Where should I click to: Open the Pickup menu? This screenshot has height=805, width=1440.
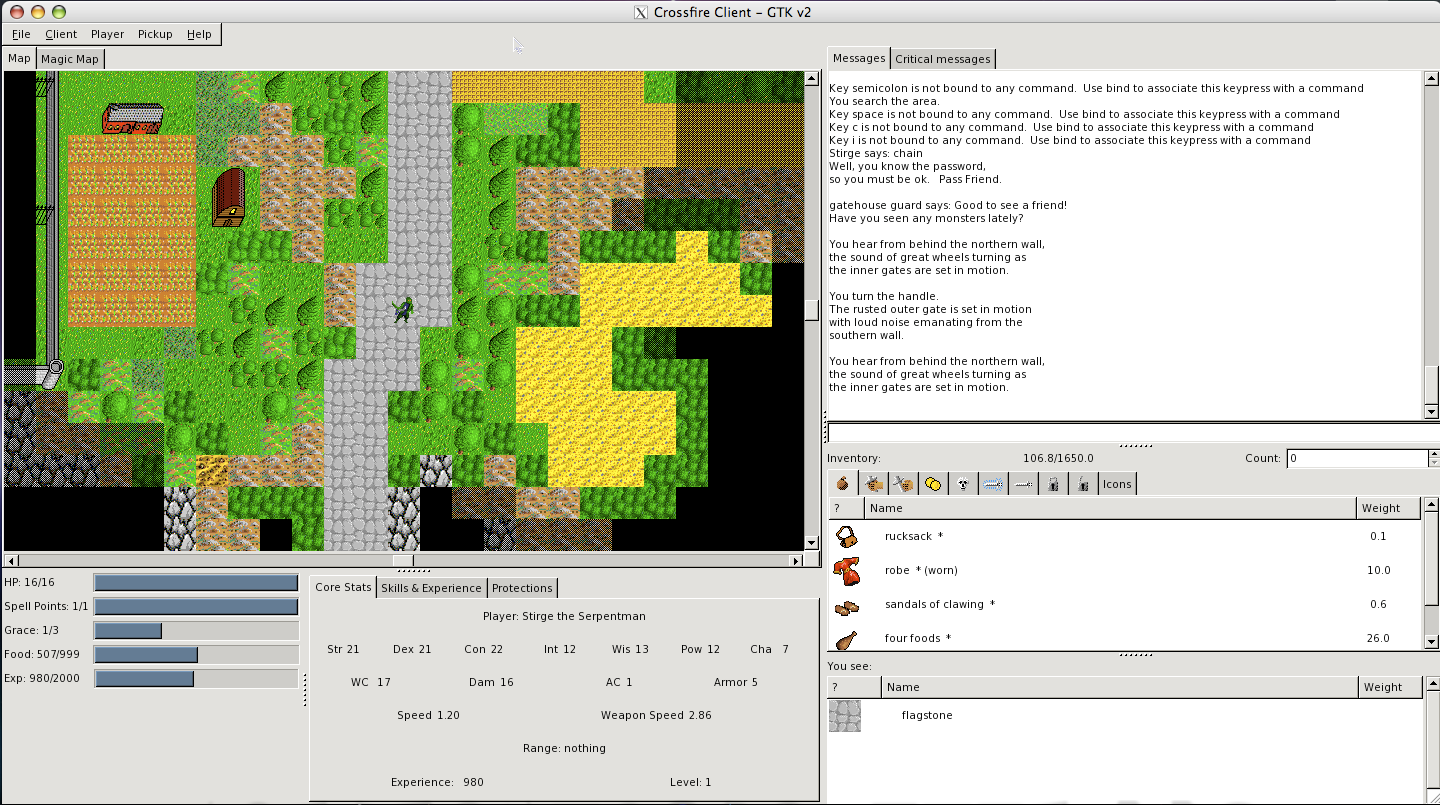tap(155, 33)
